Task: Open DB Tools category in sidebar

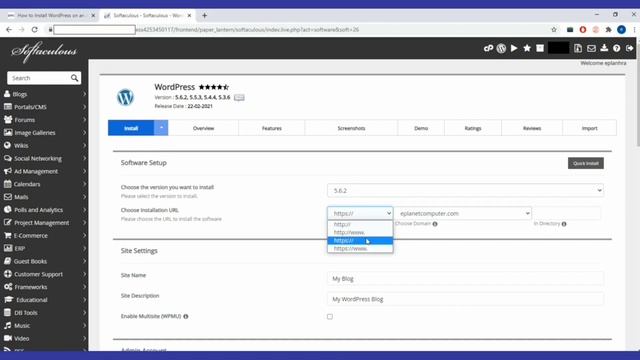Action: tap(44, 313)
